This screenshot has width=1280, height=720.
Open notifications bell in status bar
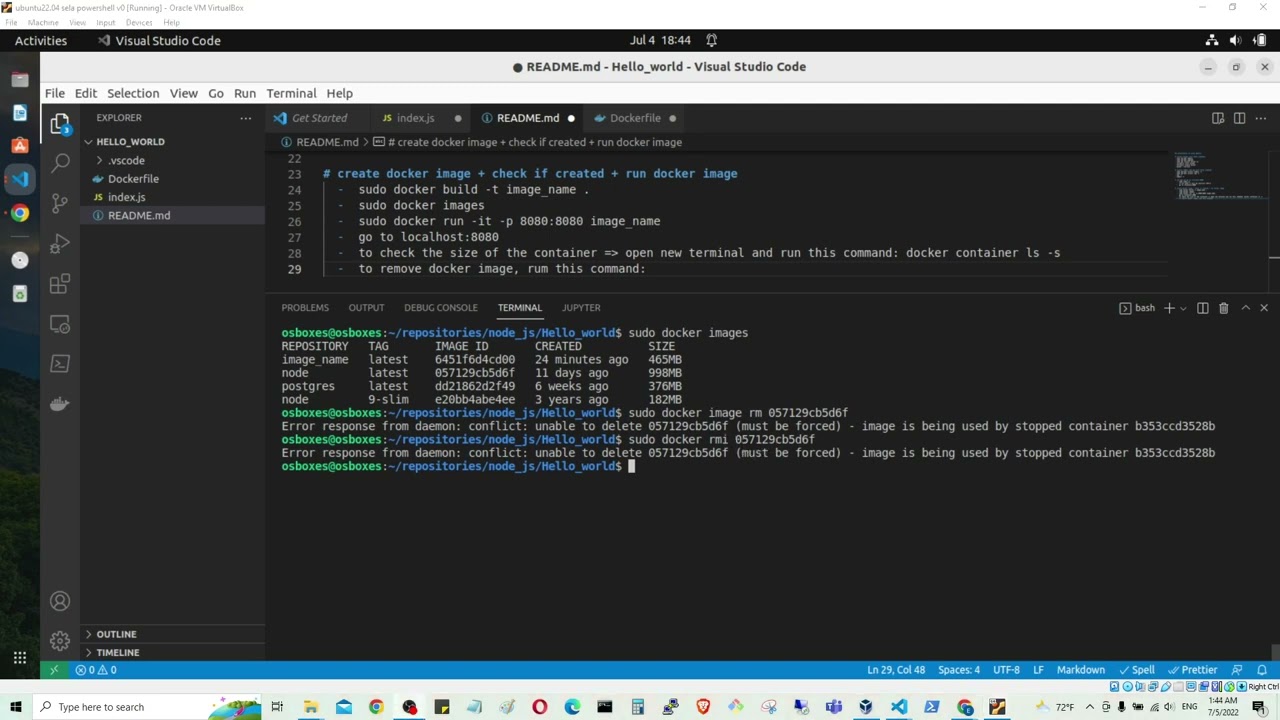1262,670
